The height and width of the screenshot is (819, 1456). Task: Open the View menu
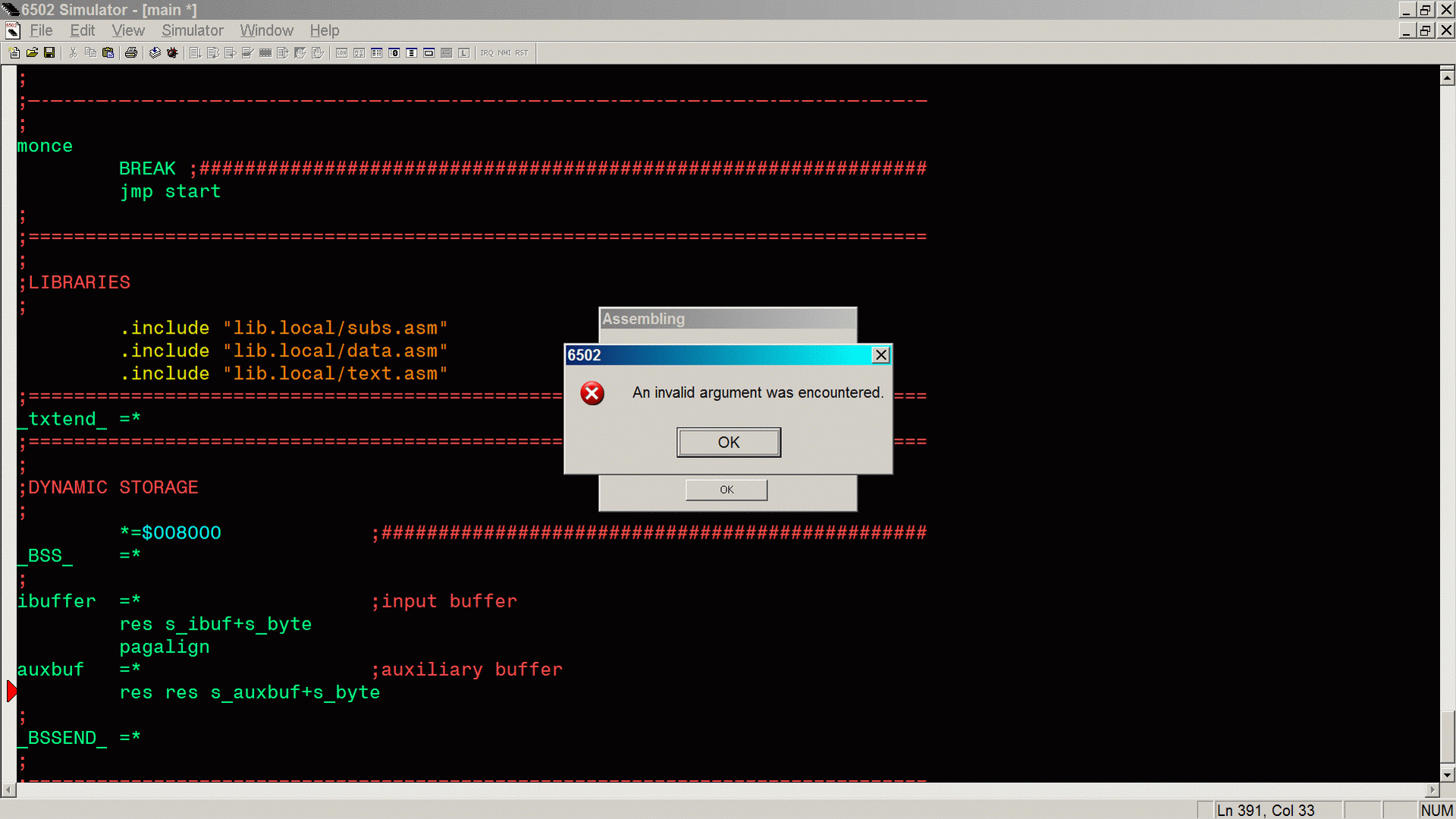coord(127,30)
